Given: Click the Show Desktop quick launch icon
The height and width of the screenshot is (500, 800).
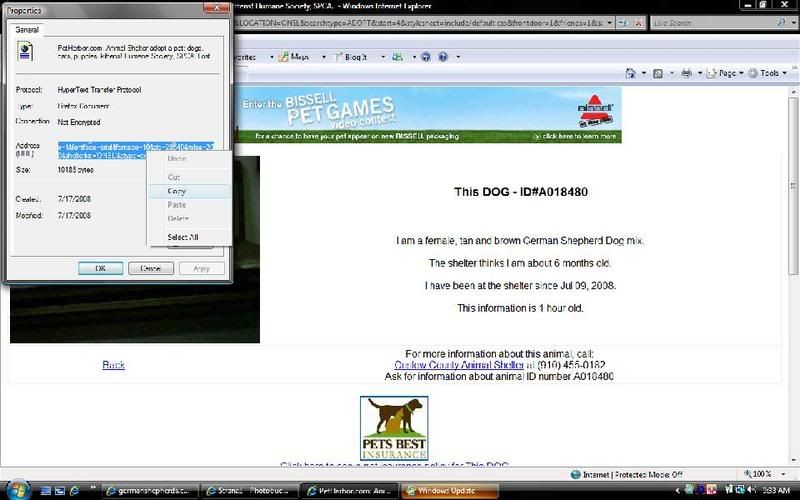Looking at the screenshot, I should [x=45, y=491].
